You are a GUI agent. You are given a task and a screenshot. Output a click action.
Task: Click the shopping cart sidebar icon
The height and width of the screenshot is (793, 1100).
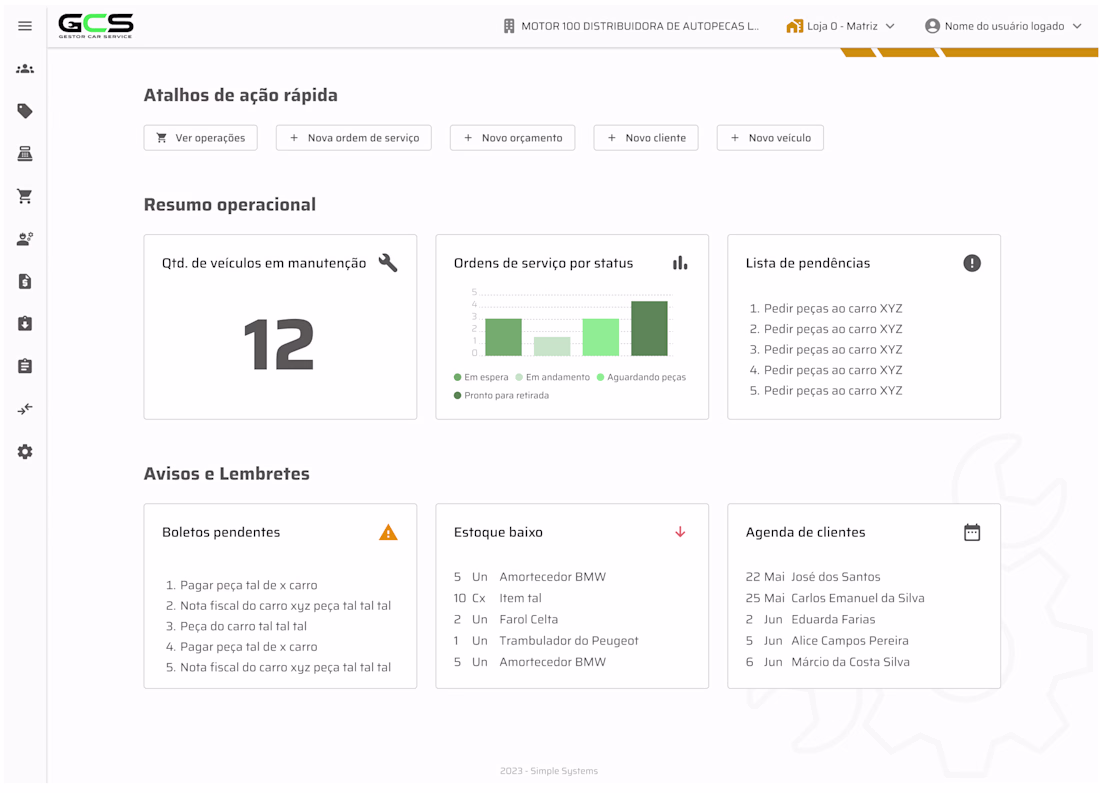click(x=25, y=196)
